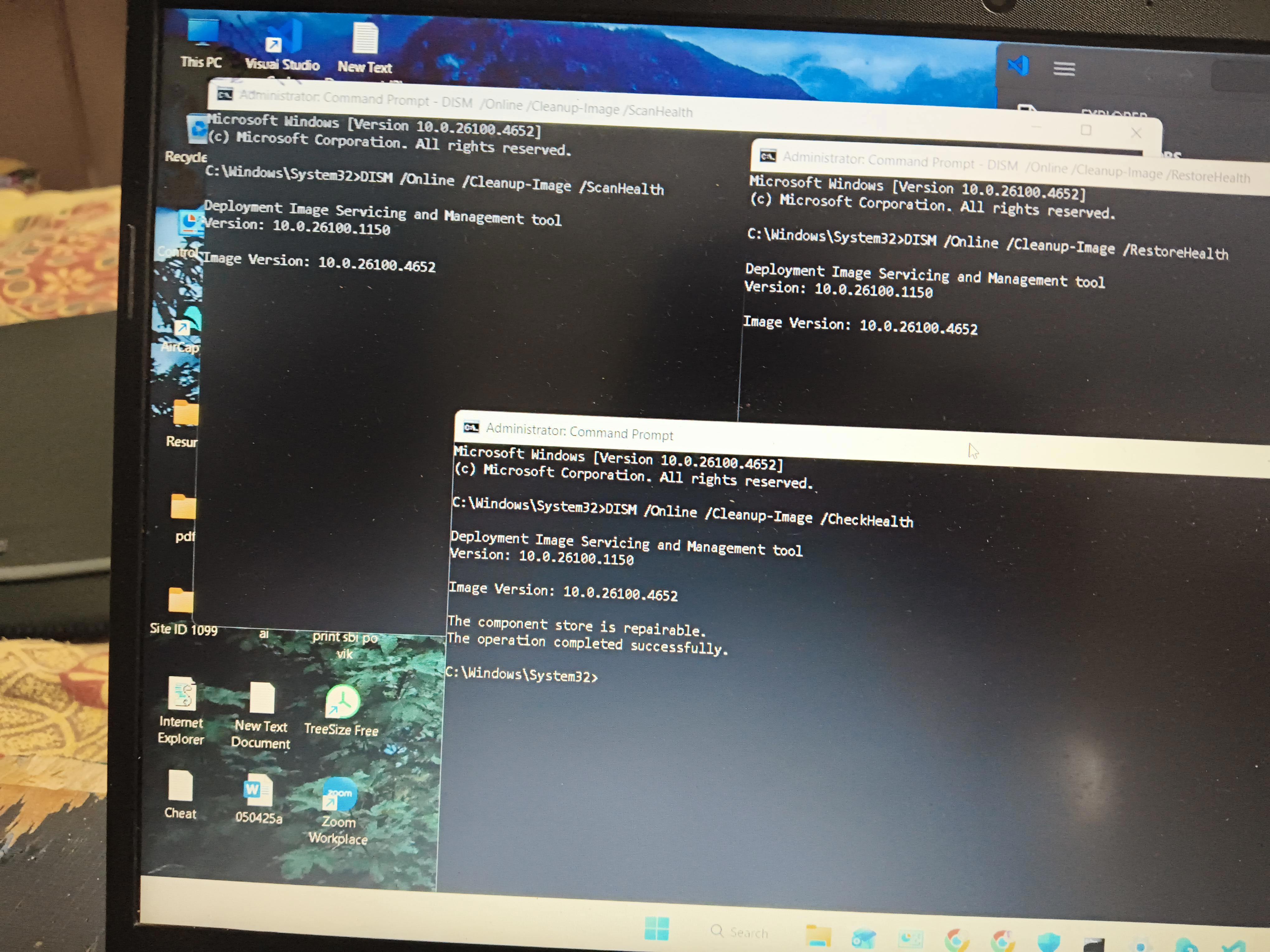Click the taskbar Search box
Screen dimensions: 1270x952
(740, 932)
